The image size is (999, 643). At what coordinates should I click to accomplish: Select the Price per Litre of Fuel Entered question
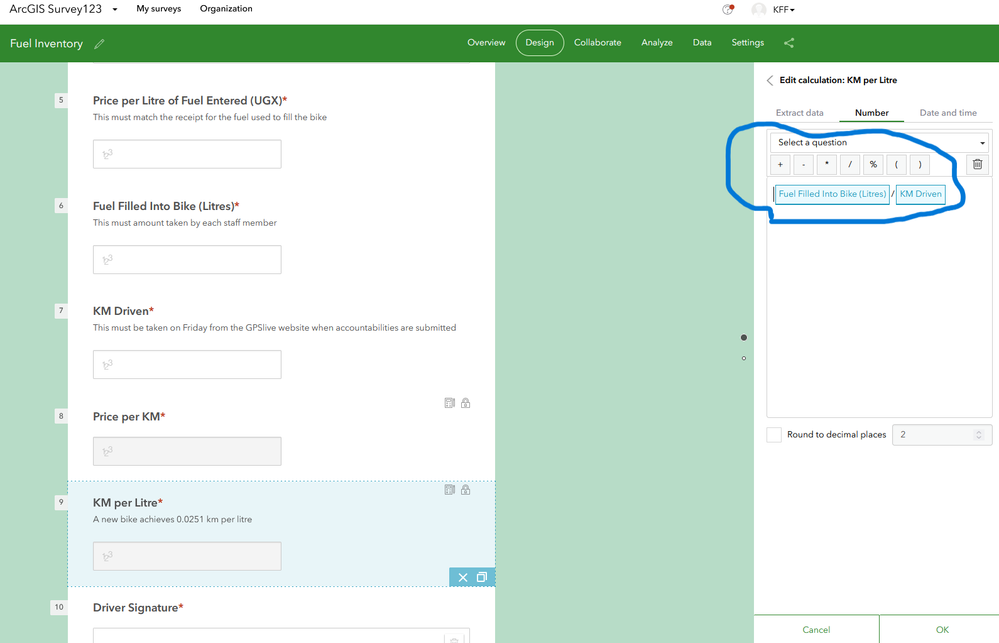coord(190,101)
